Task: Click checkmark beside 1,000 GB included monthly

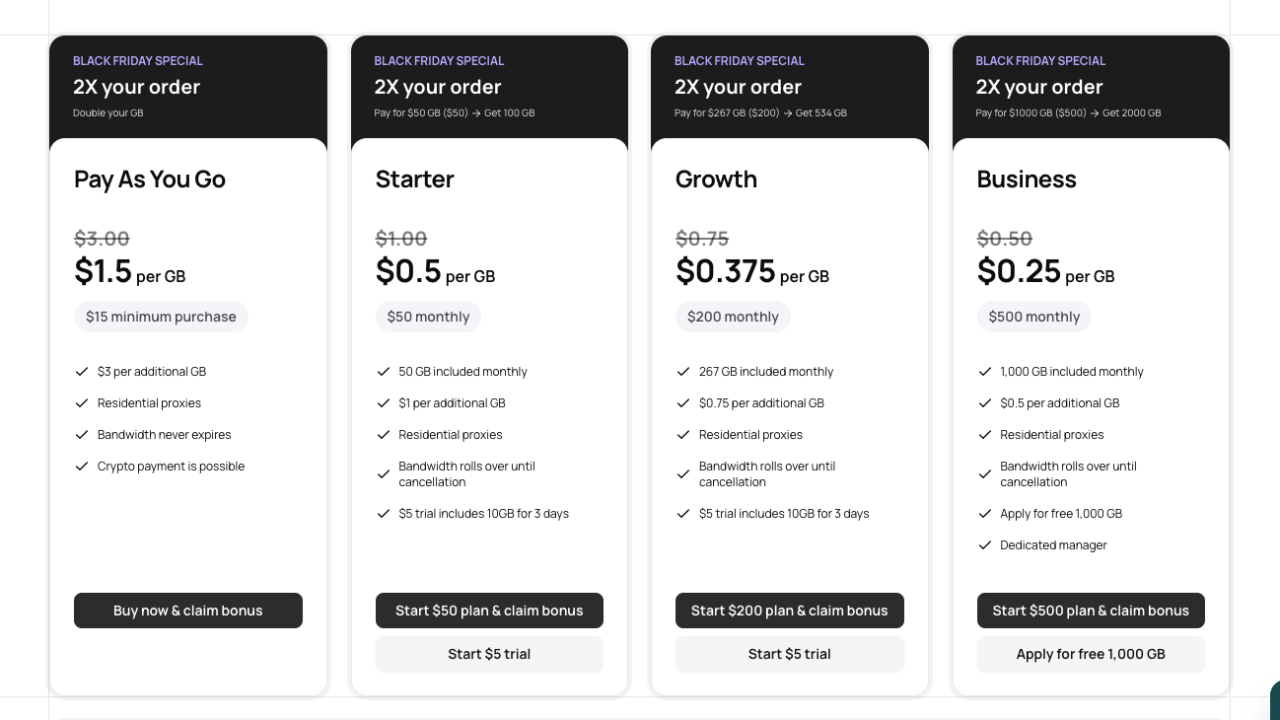Action: [985, 371]
